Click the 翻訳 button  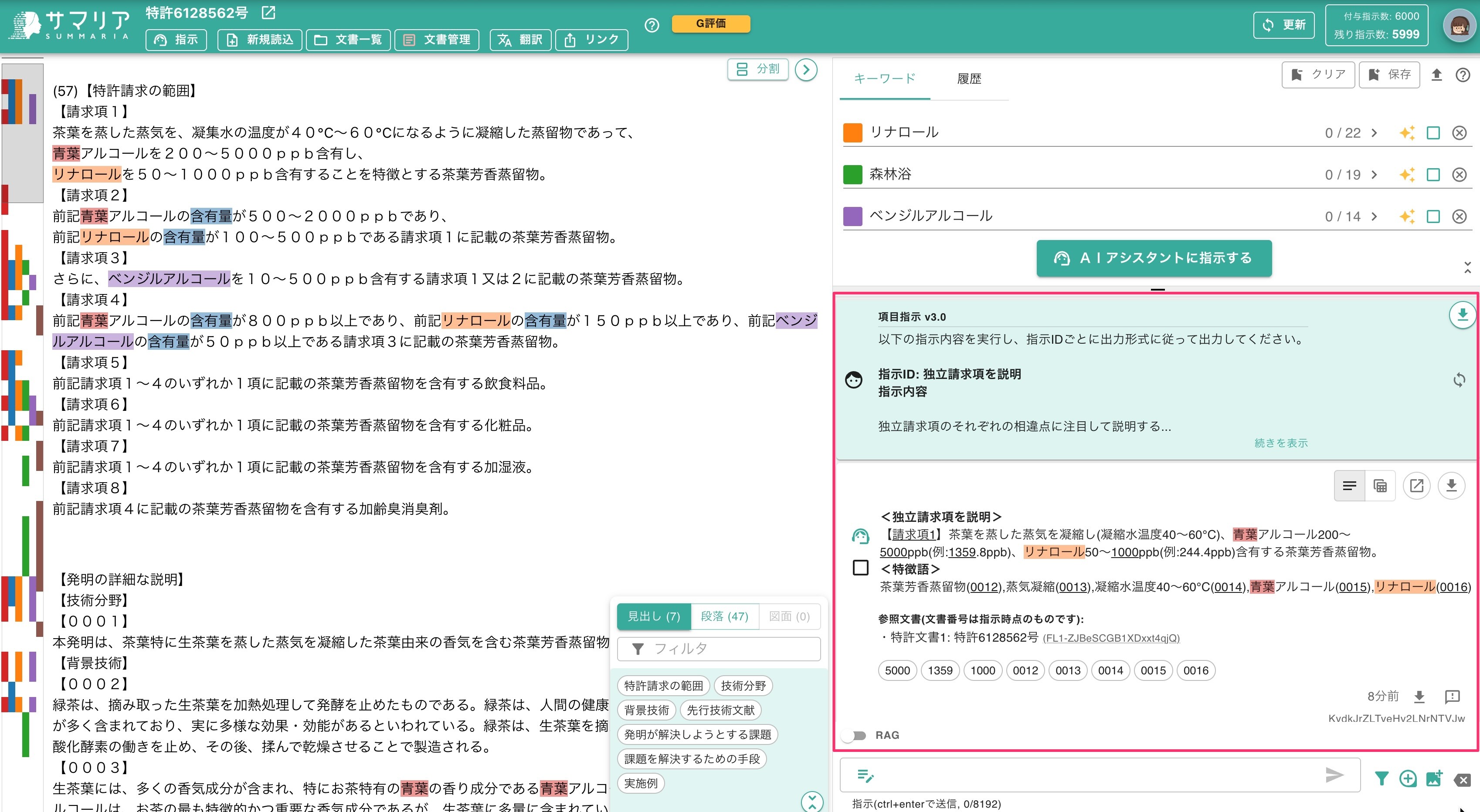pyautogui.click(x=520, y=40)
